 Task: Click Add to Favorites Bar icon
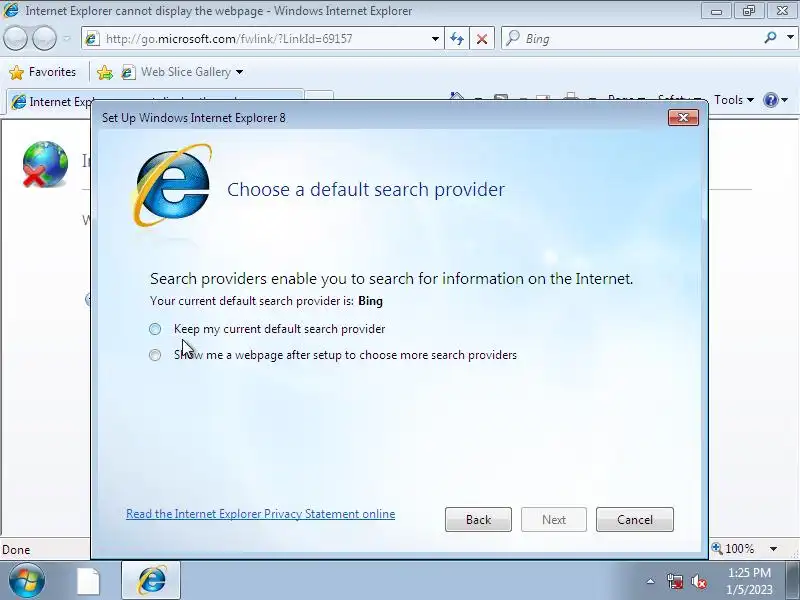105,72
